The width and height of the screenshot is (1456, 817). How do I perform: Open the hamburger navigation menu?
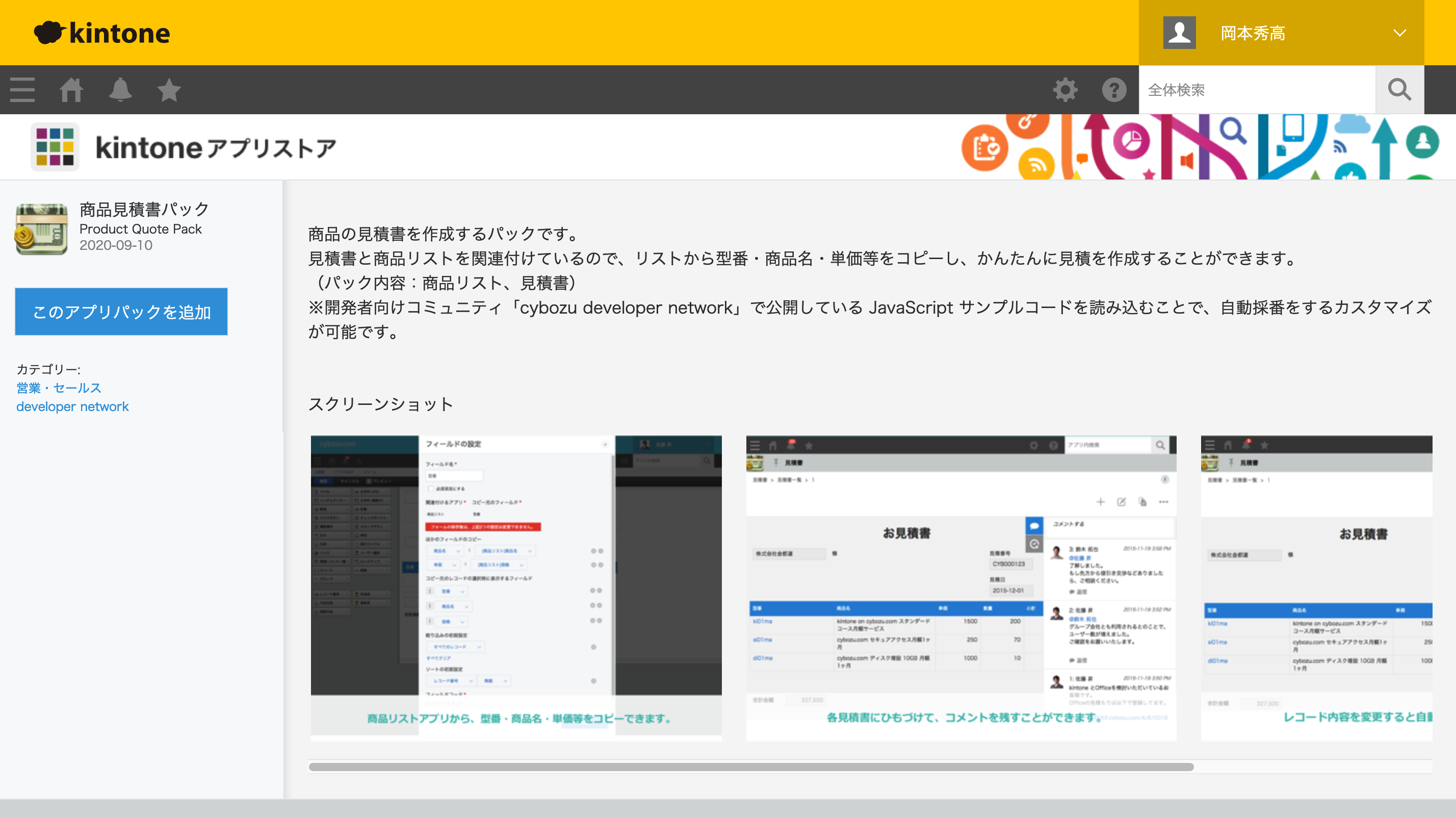[21, 89]
